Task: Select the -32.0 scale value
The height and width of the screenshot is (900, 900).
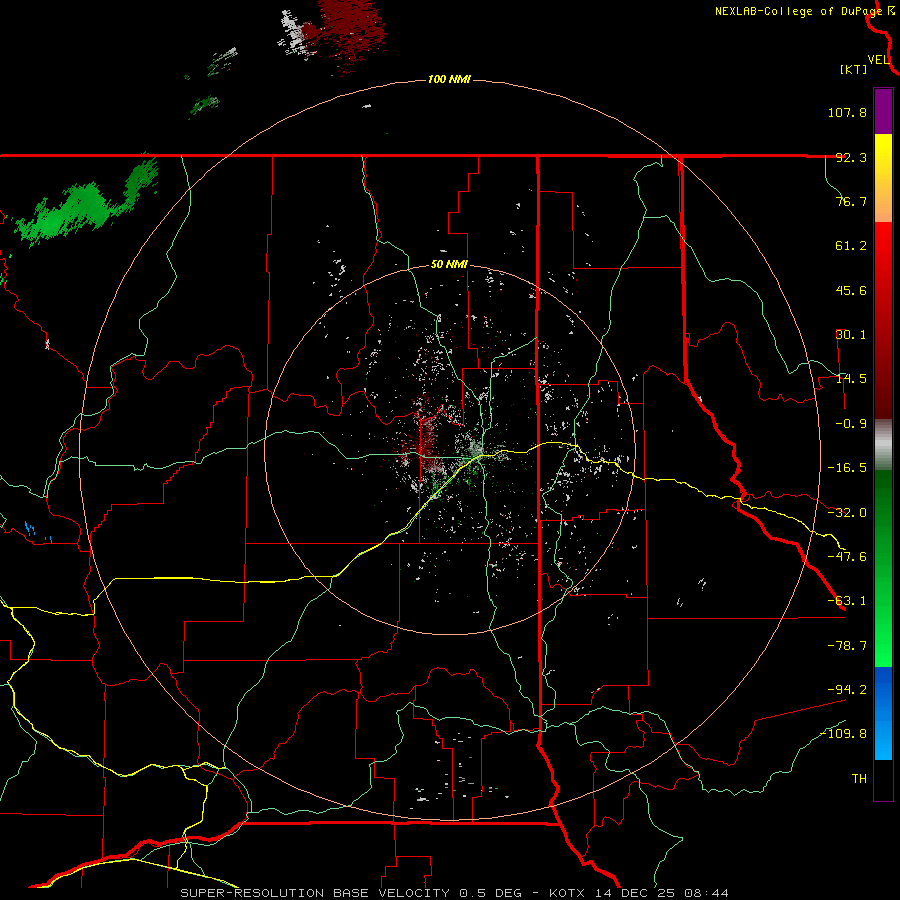Action: pyautogui.click(x=847, y=513)
